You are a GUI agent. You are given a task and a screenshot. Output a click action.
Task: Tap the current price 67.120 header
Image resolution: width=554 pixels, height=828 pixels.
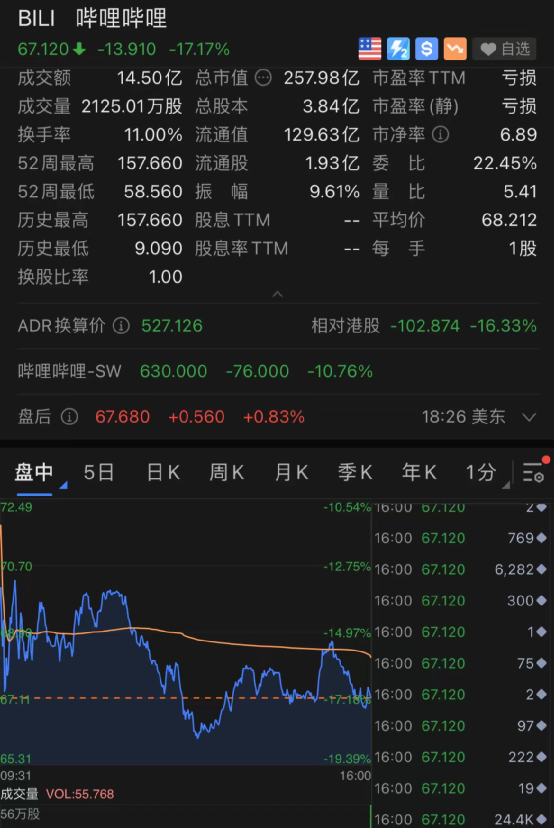[x=43, y=49]
